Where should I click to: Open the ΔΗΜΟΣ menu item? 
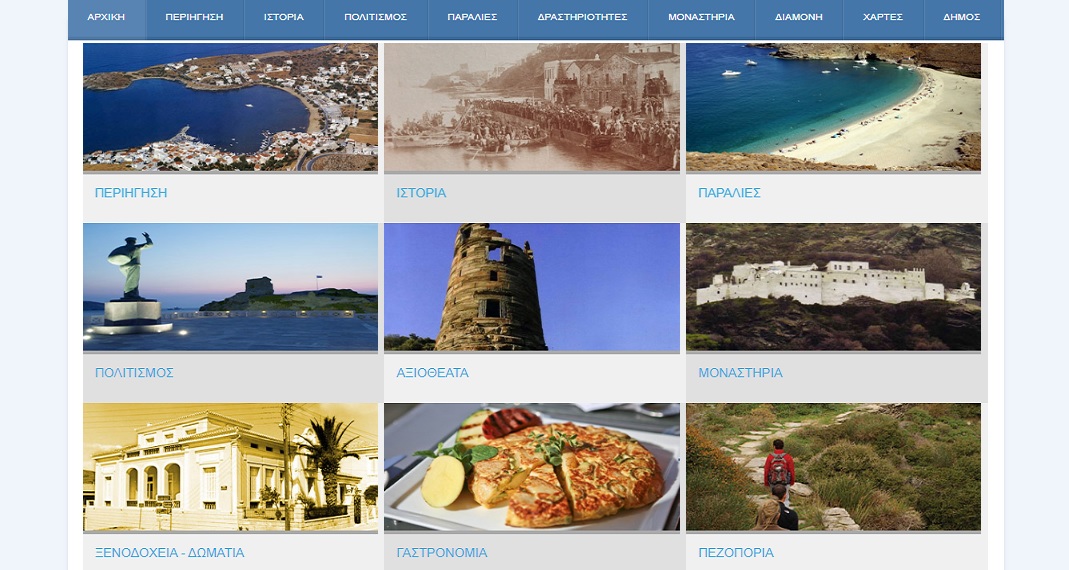coord(961,17)
